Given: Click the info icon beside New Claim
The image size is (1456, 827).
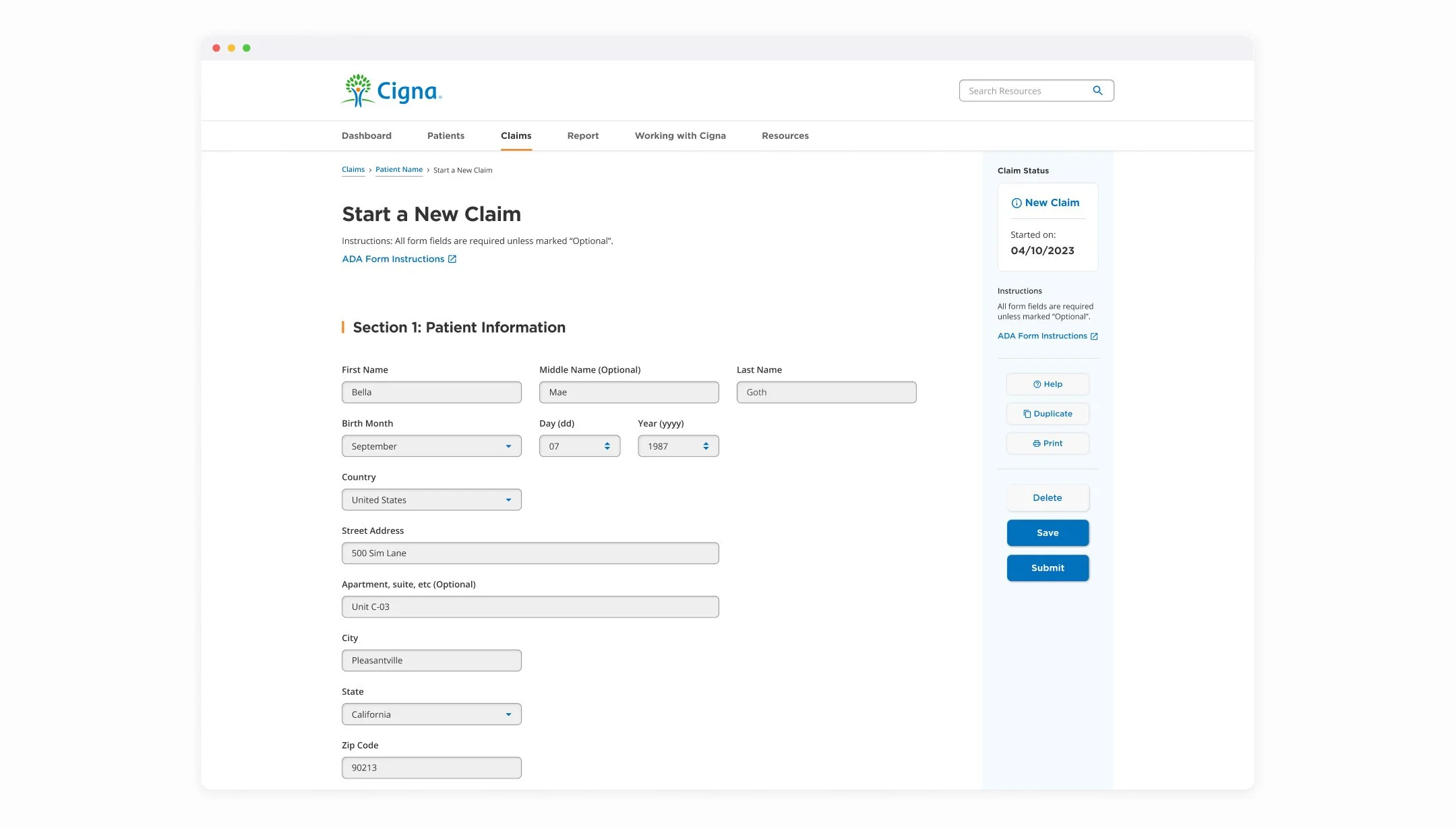Looking at the screenshot, I should click(1016, 203).
